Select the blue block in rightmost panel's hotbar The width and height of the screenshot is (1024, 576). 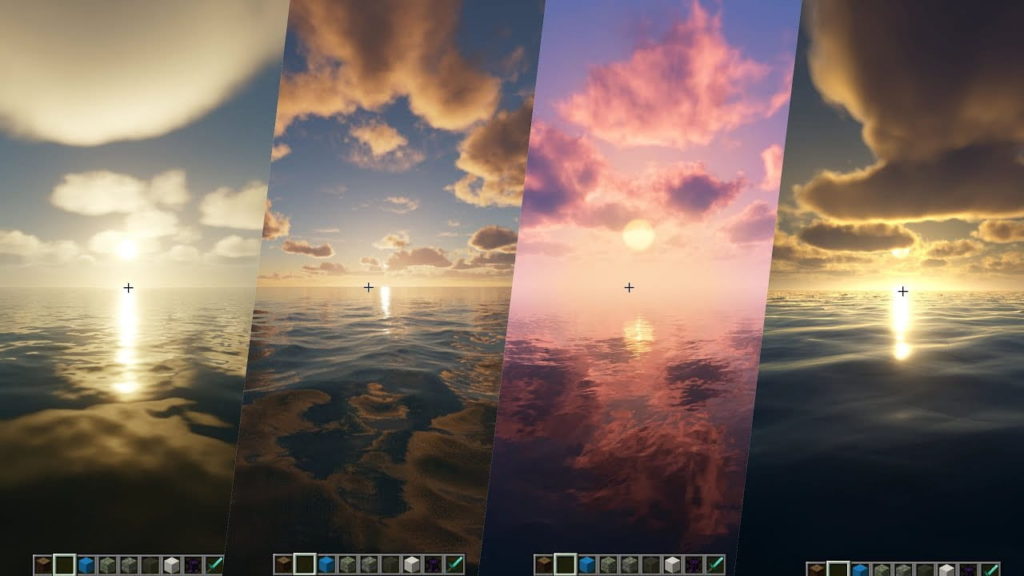(x=860, y=569)
